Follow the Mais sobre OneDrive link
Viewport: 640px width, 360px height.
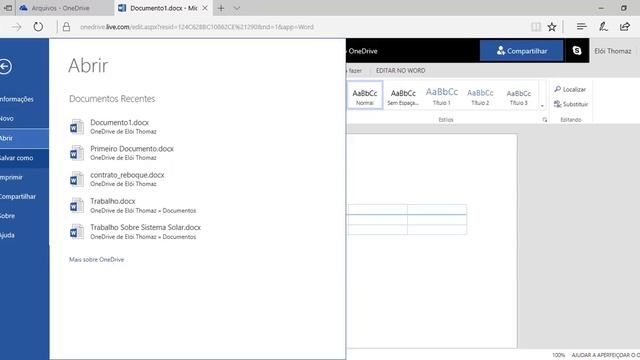[x=96, y=260]
